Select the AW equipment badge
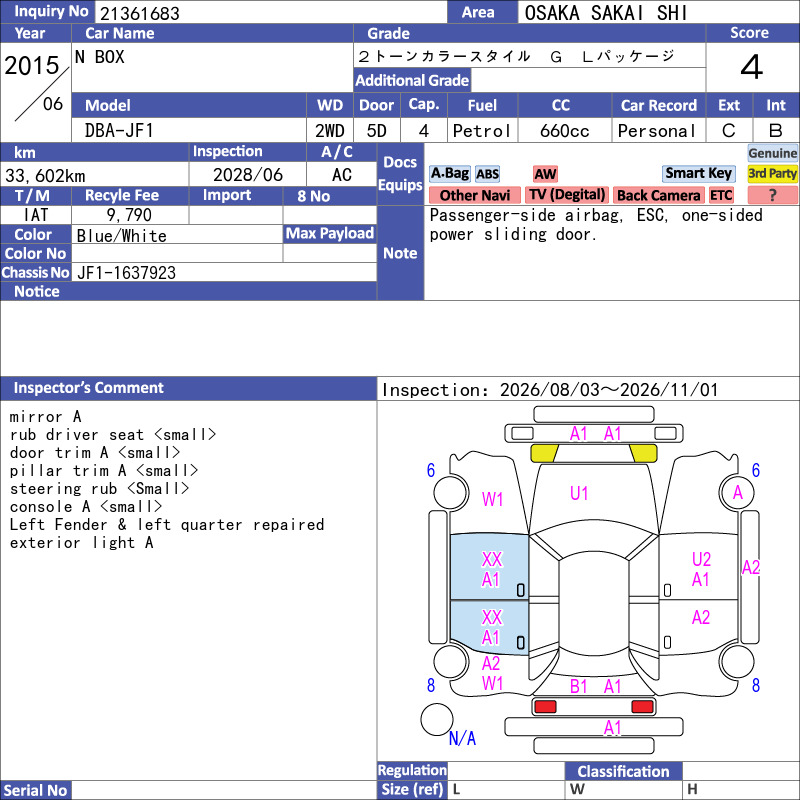Viewport: 800px width, 800px height. [545, 174]
